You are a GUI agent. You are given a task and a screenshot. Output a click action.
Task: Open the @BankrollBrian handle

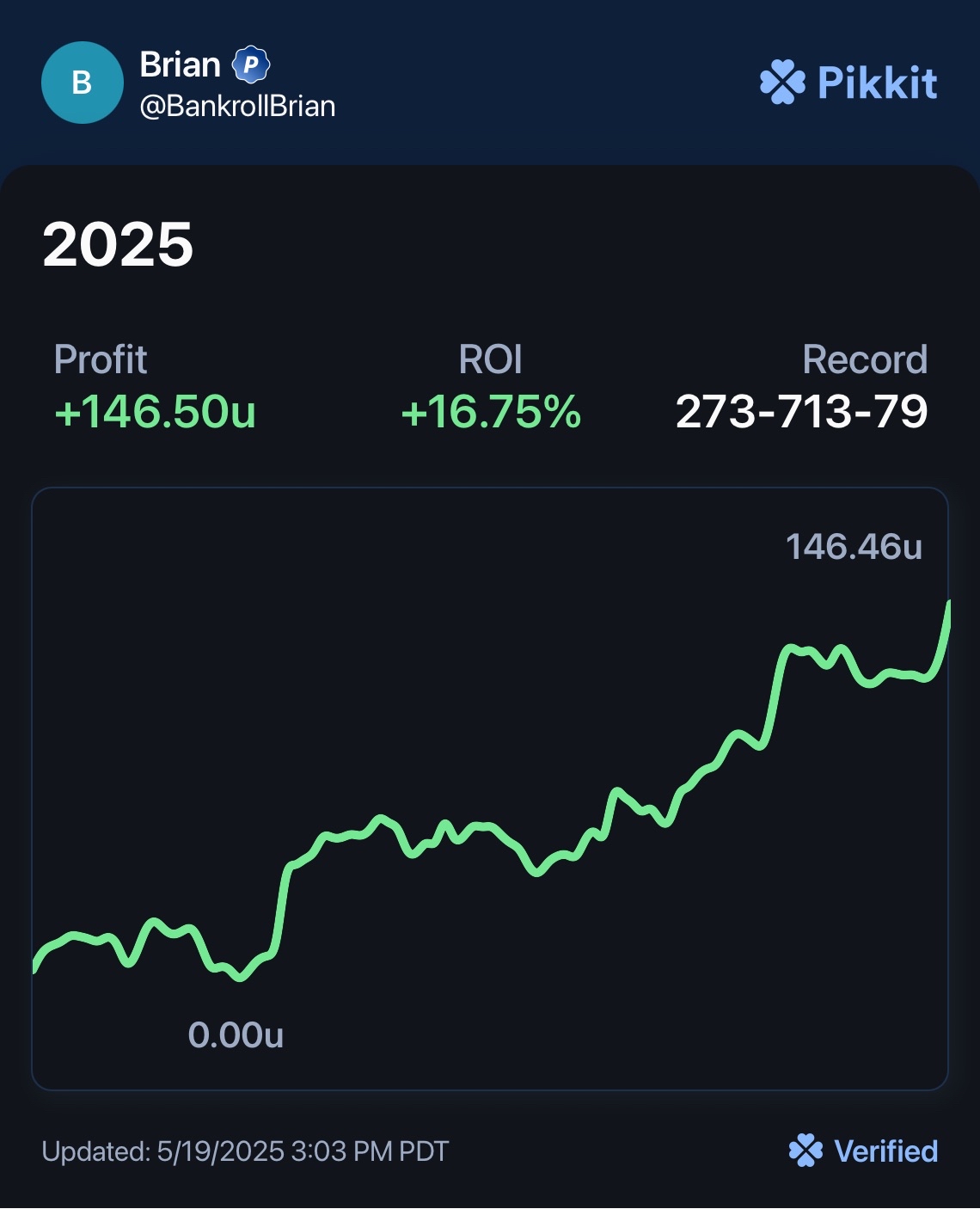point(237,107)
